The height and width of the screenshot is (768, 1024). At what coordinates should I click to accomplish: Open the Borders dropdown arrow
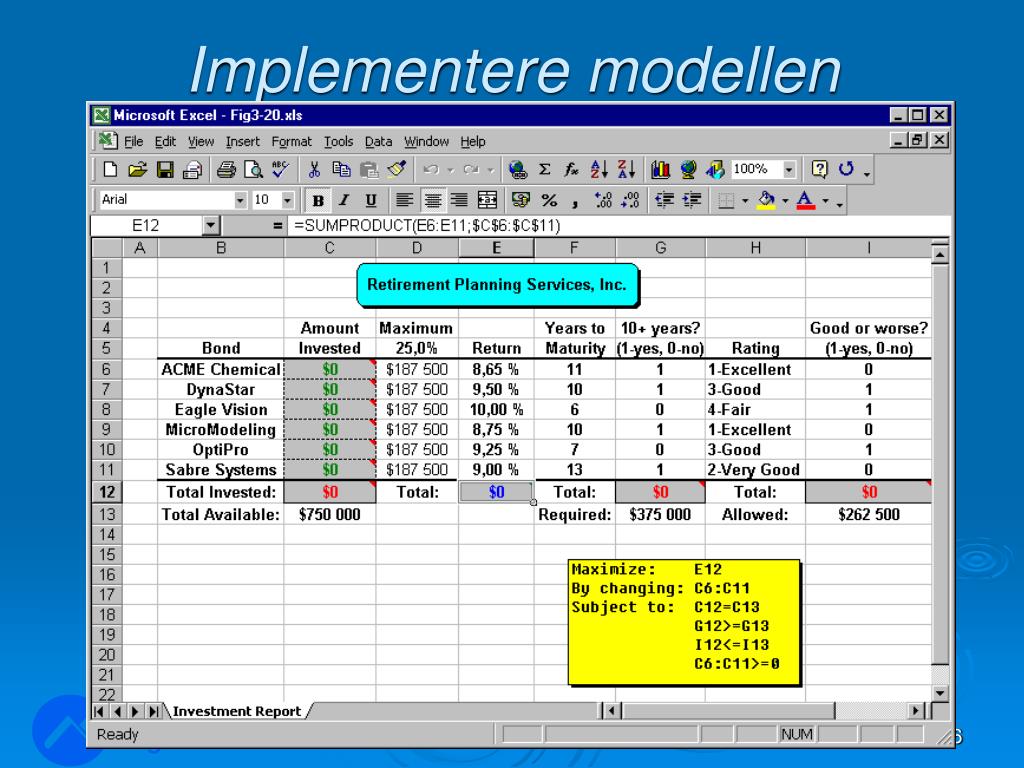coord(744,200)
